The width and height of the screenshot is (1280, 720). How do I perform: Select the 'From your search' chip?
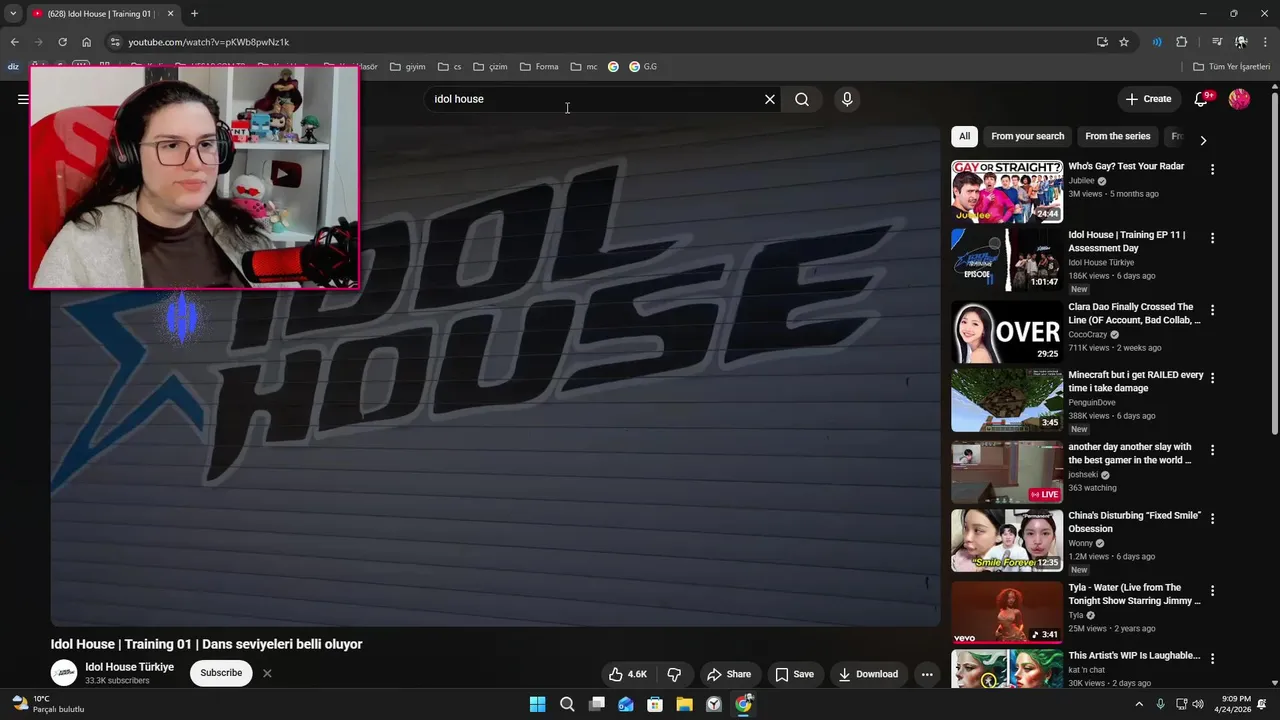coord(1027,136)
